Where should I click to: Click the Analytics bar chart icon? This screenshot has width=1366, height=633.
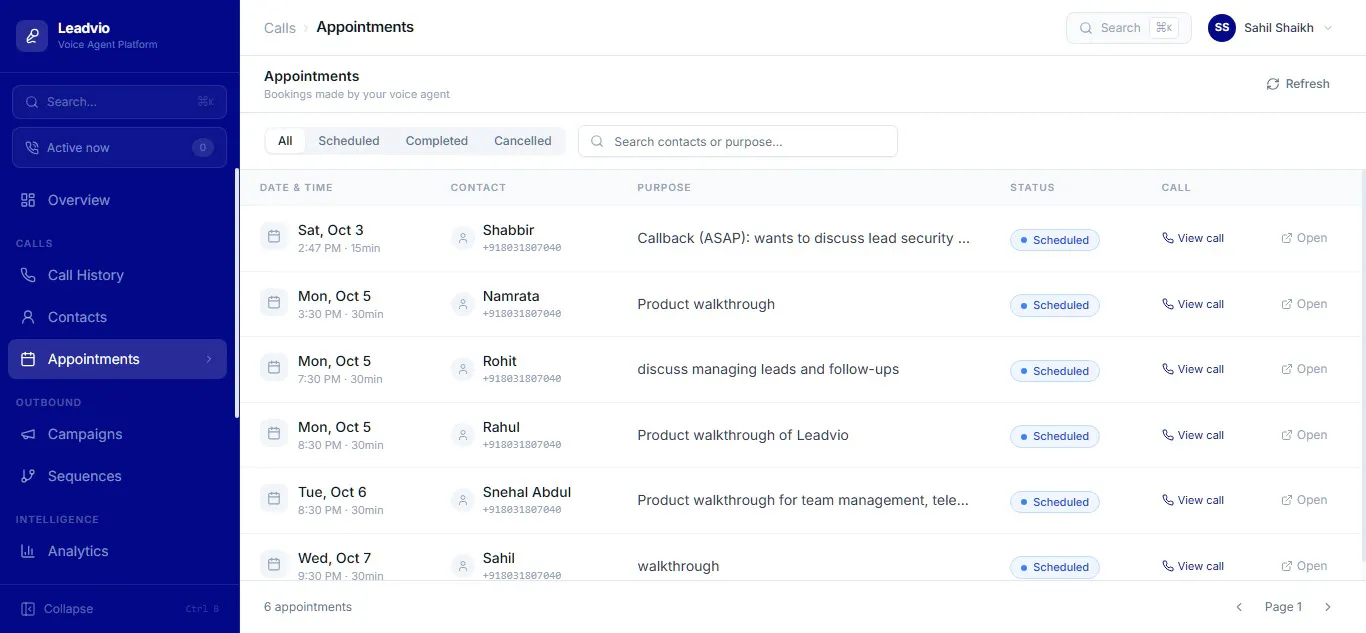28,551
